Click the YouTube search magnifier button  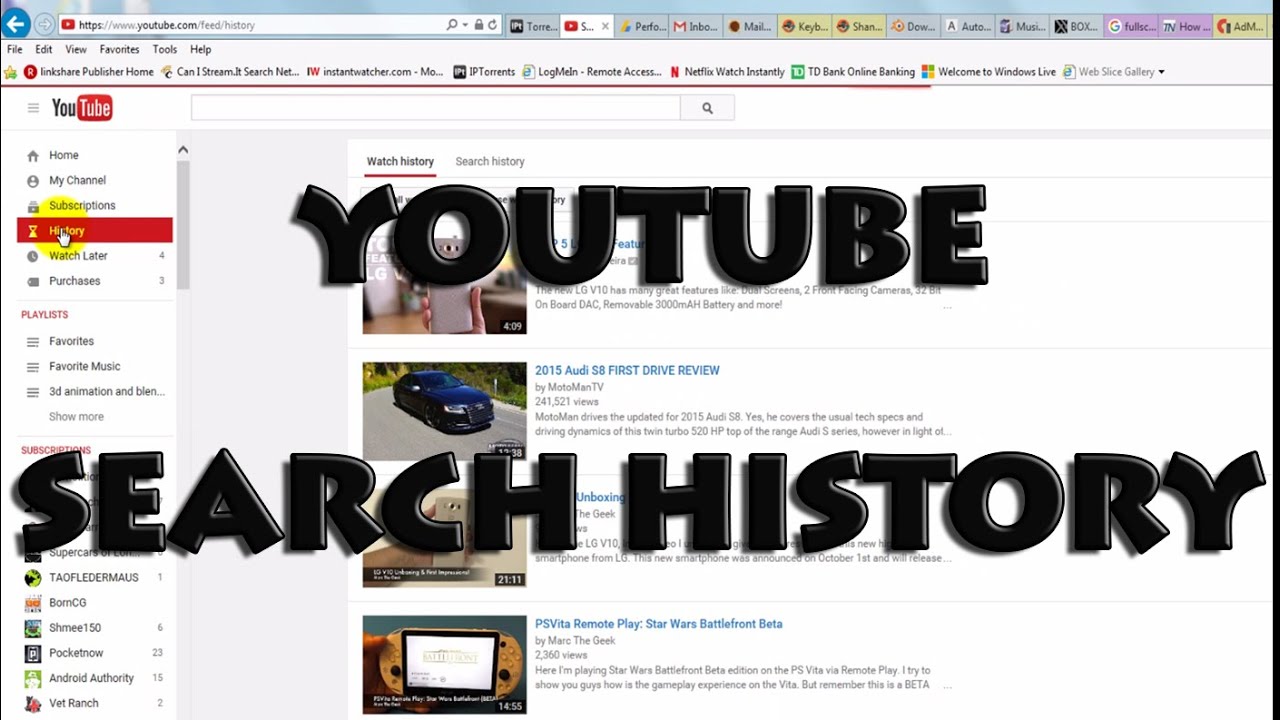(707, 108)
